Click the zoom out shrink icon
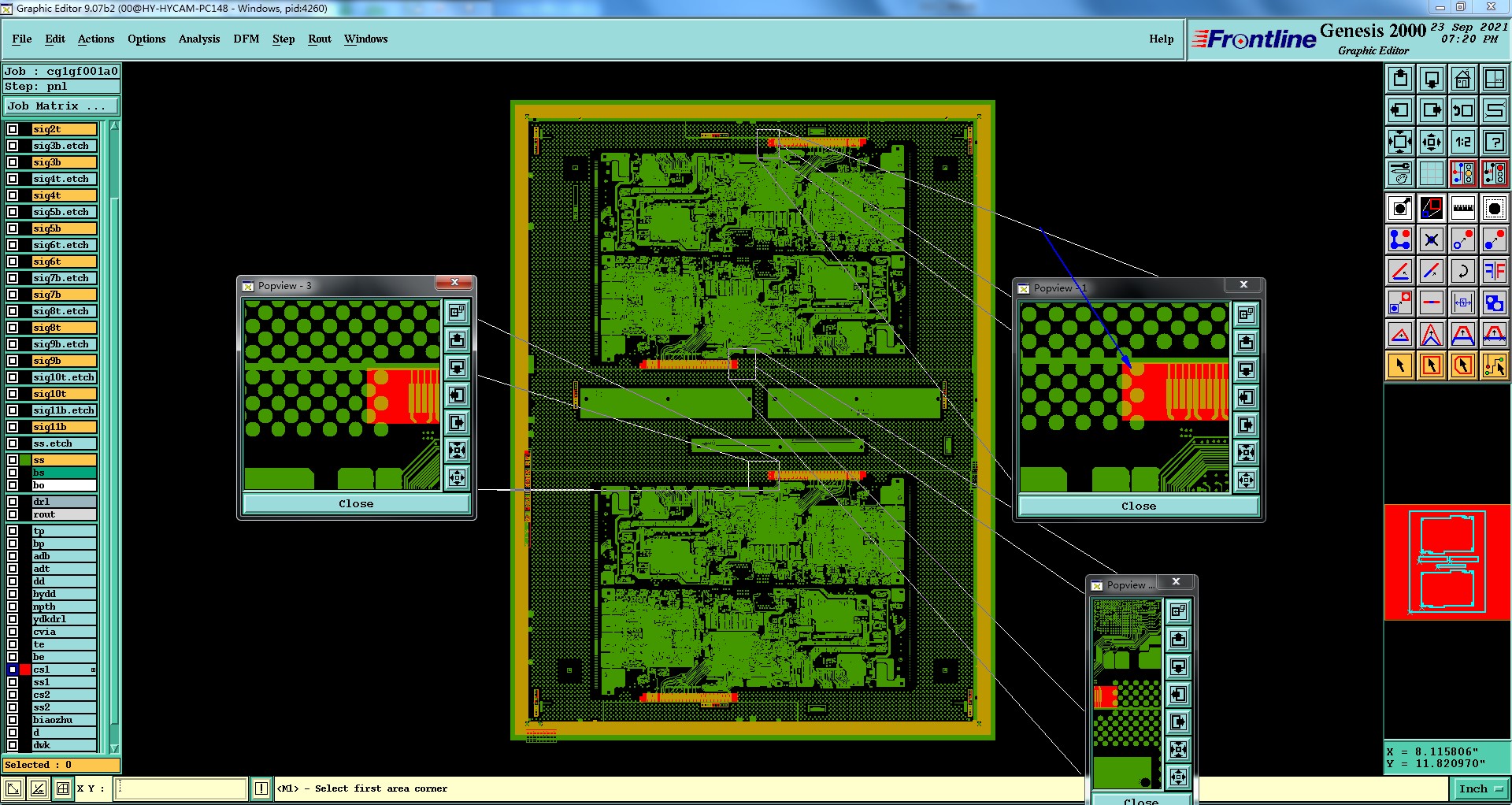The height and width of the screenshot is (805, 1512). 1432,142
